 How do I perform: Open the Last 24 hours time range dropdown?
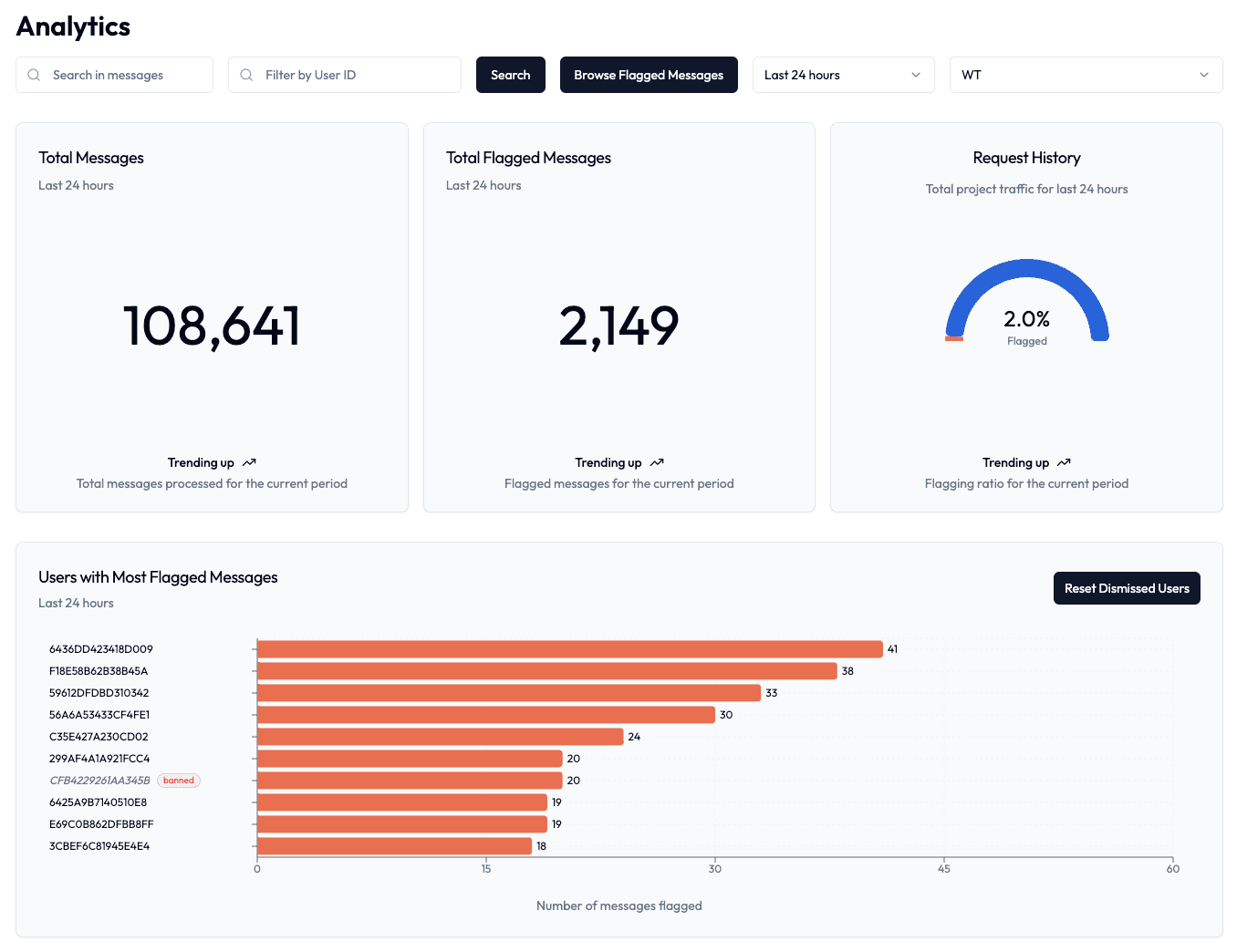click(843, 75)
